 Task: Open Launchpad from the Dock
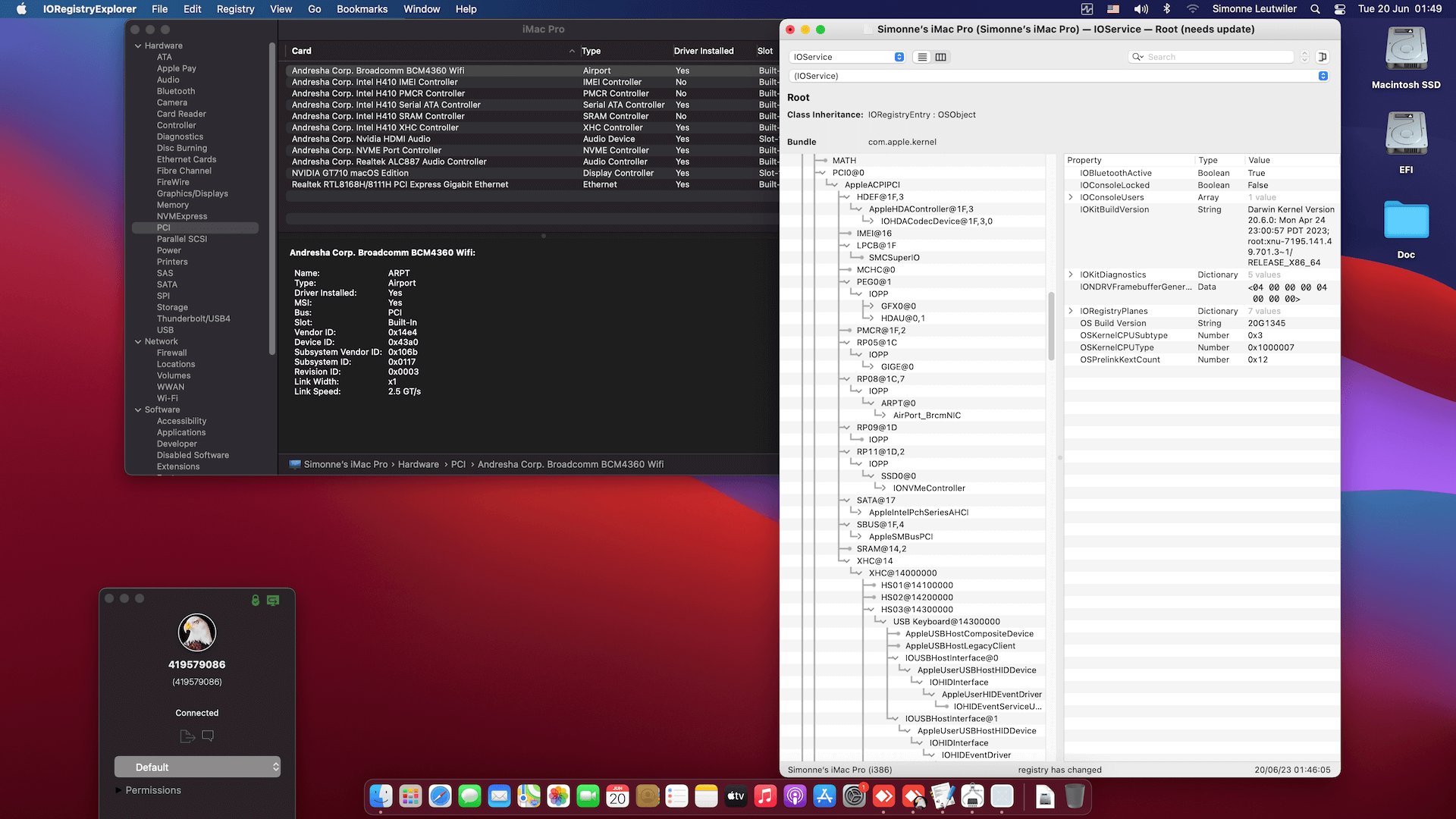(410, 796)
